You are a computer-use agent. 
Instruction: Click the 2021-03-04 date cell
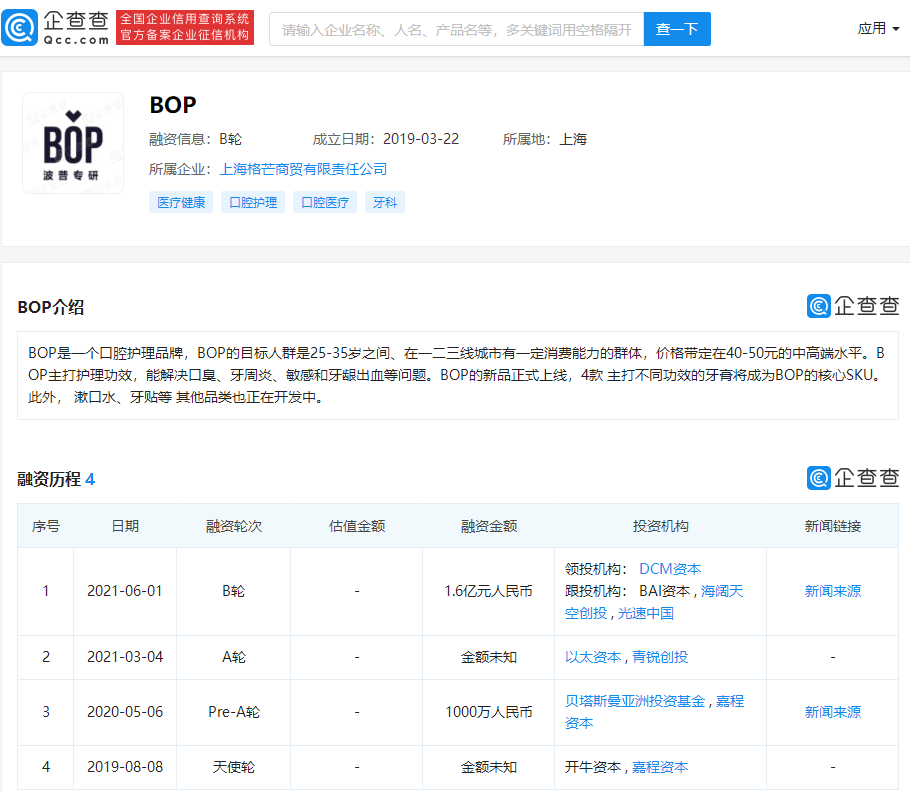(x=125, y=657)
